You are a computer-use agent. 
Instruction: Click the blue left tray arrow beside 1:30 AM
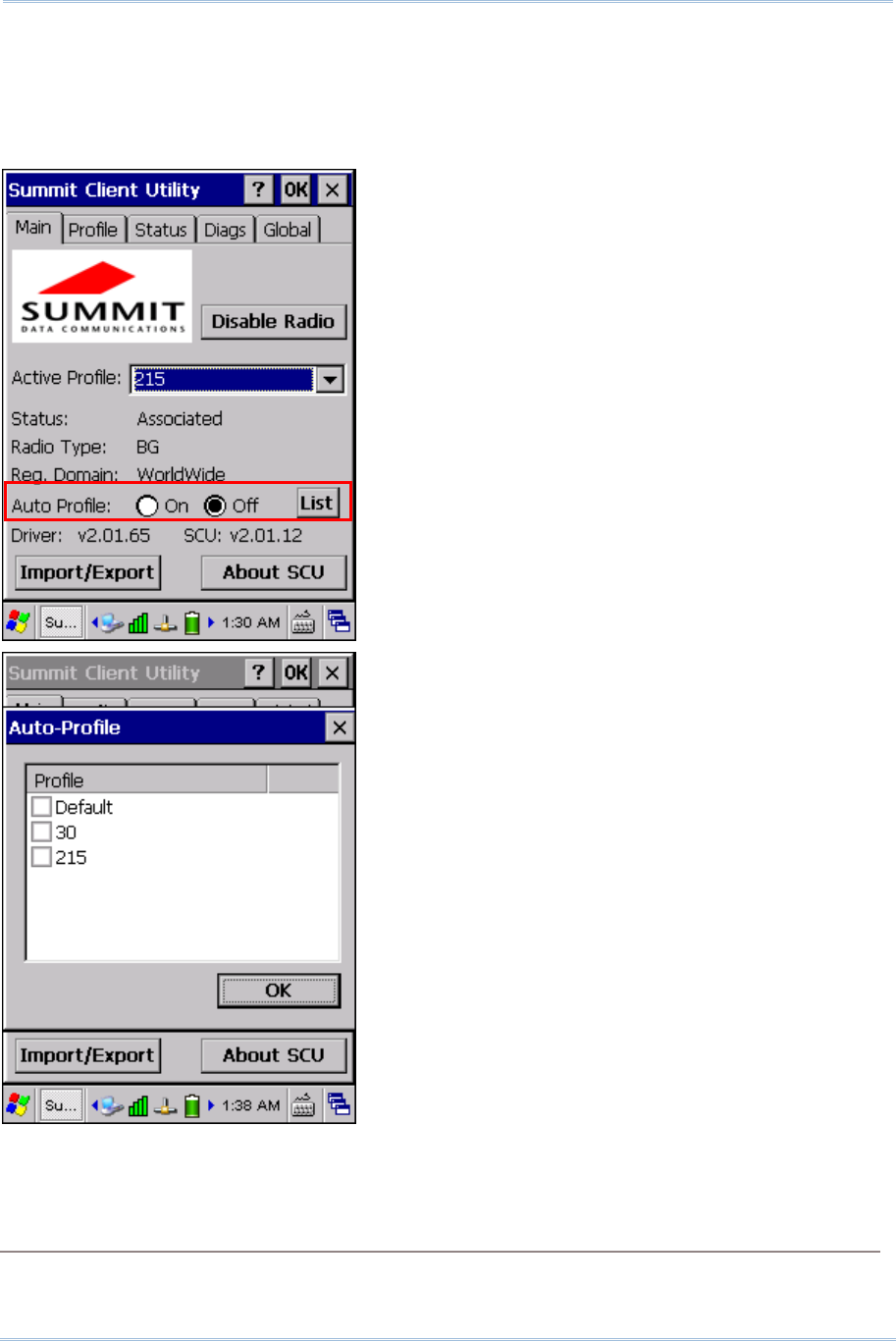pyautogui.click(x=94, y=622)
